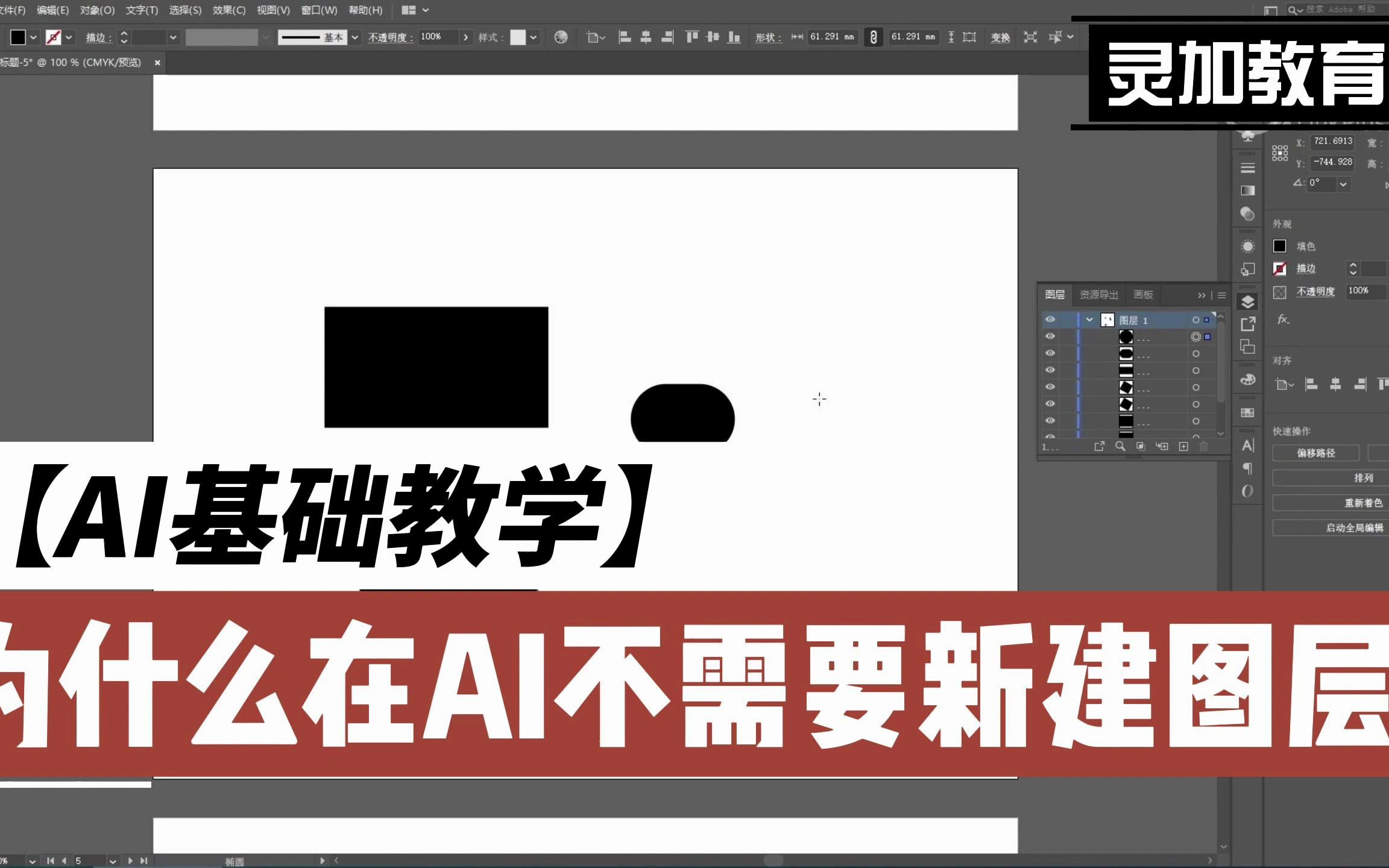Click Vertical Align Top in the control bar
This screenshot has width=1389, height=868.
(691, 37)
